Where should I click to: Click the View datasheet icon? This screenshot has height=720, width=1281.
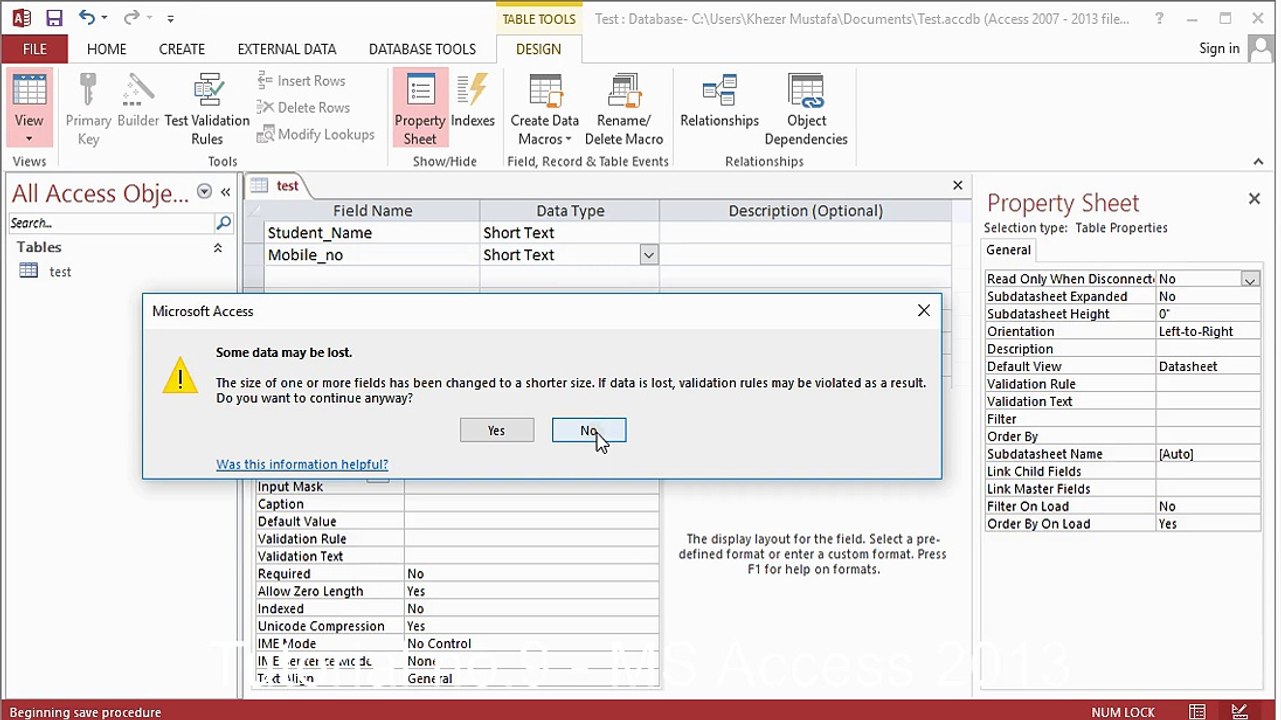29,92
